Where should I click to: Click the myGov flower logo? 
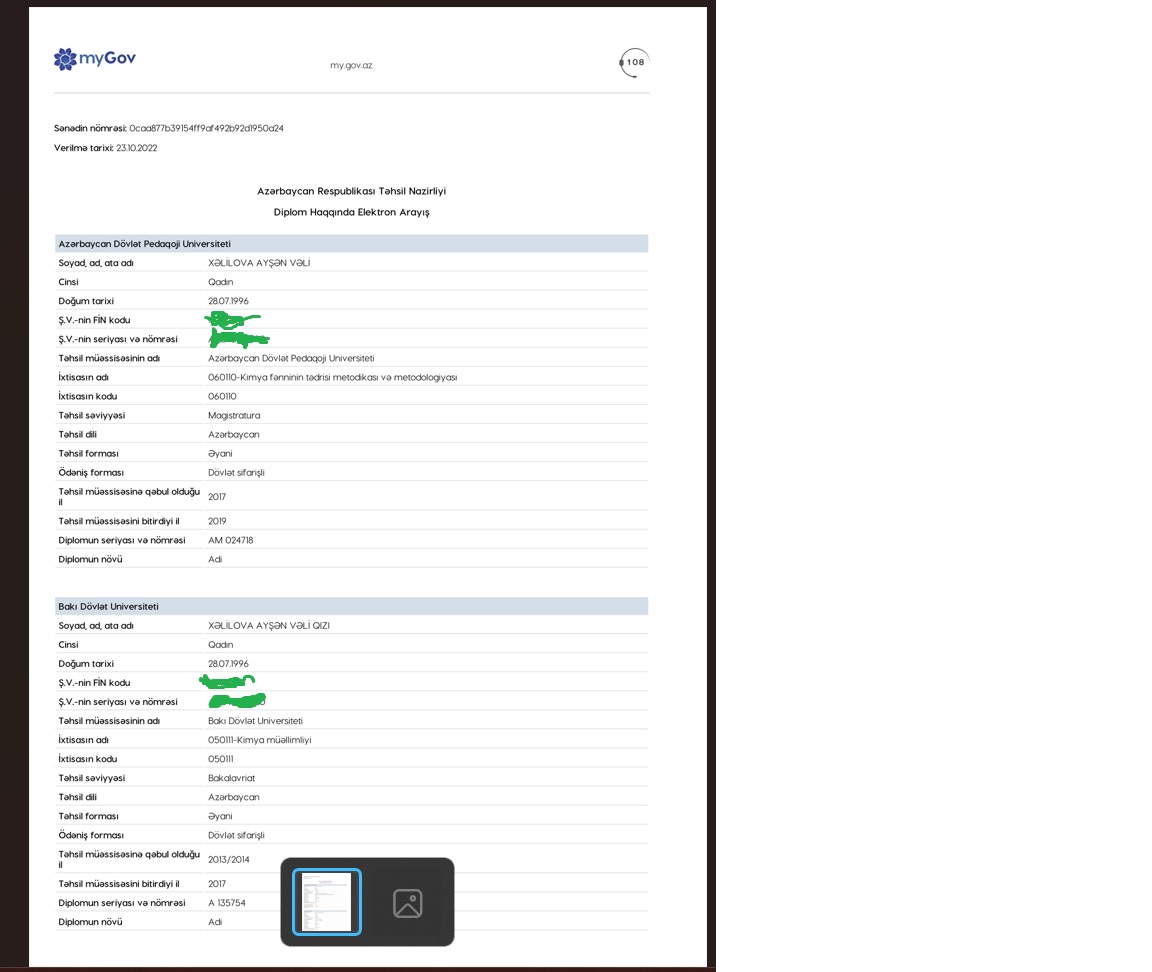[x=65, y=59]
